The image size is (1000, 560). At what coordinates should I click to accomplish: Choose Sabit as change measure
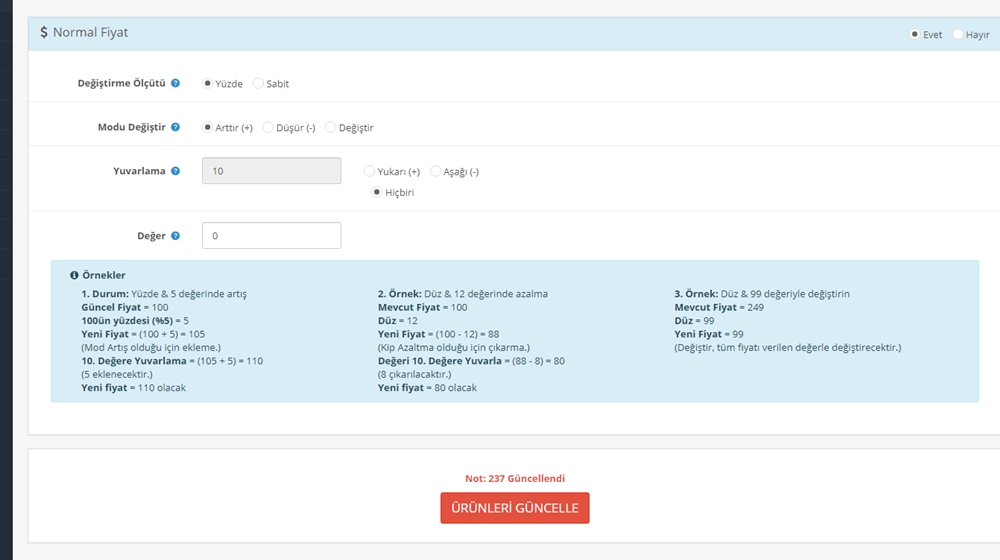point(258,83)
